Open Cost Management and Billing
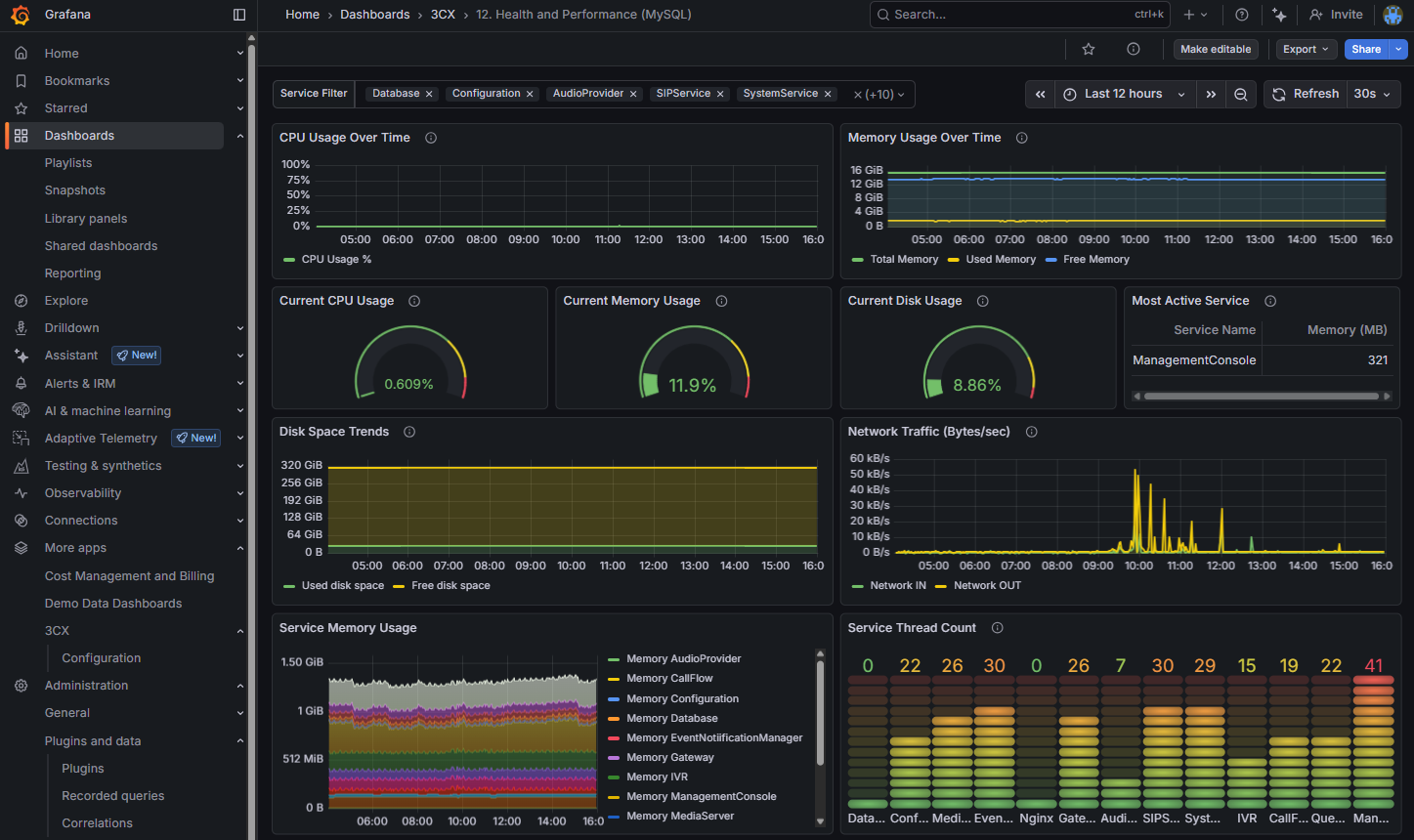The image size is (1414, 840). [x=129, y=576]
